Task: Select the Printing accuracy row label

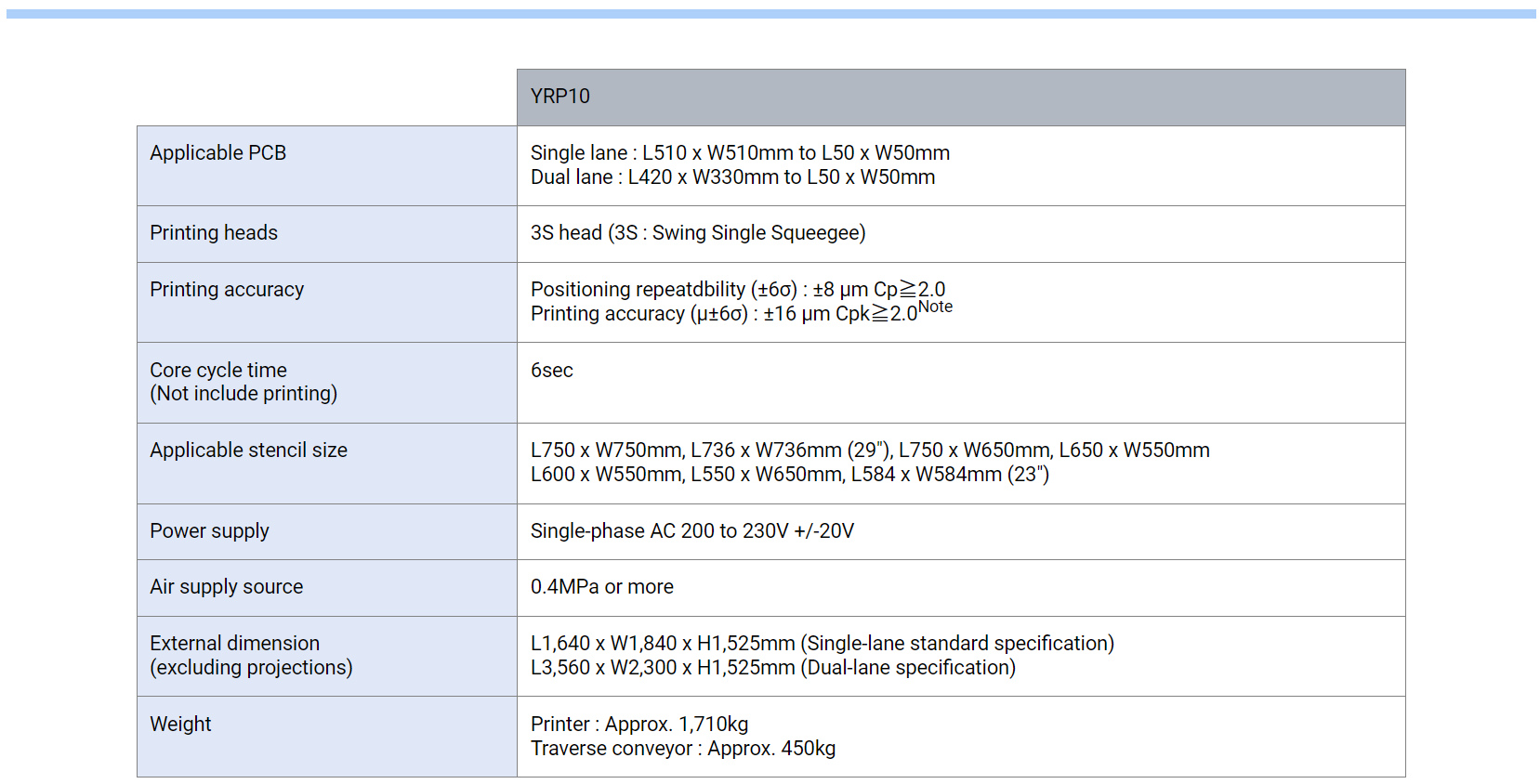Action: (227, 290)
